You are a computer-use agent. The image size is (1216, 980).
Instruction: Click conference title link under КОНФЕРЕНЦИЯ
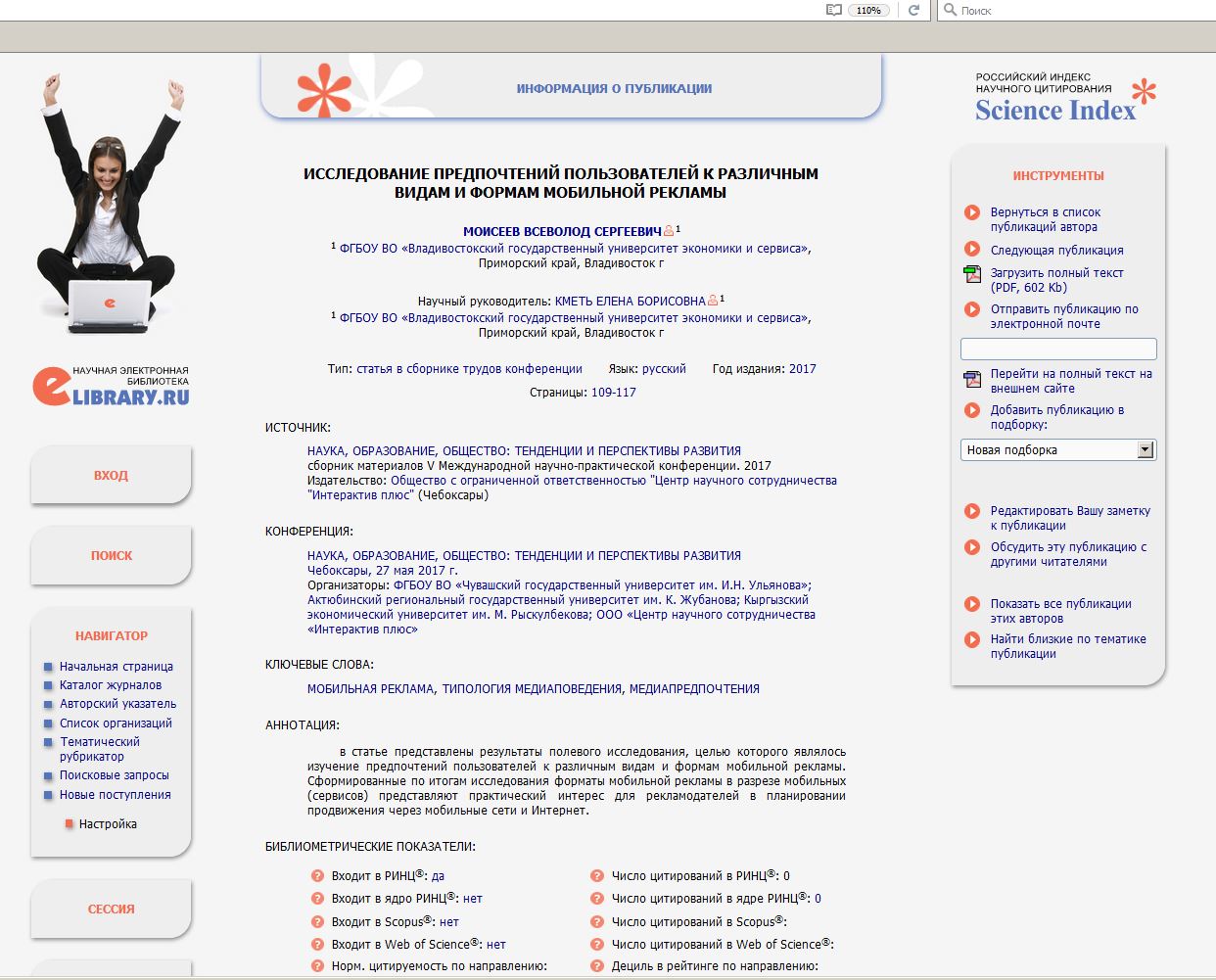click(524, 556)
